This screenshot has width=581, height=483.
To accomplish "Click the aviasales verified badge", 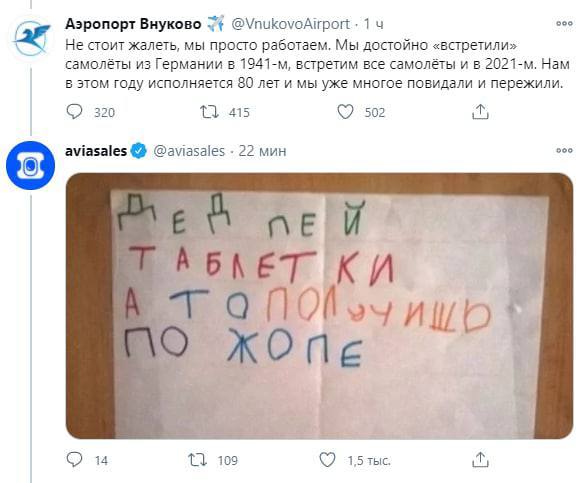I will pyautogui.click(x=139, y=151).
